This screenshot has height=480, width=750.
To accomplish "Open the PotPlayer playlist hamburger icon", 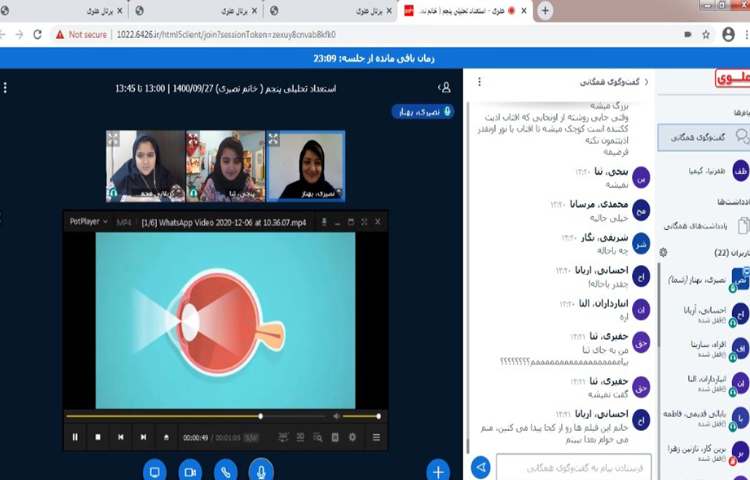I will [x=376, y=437].
